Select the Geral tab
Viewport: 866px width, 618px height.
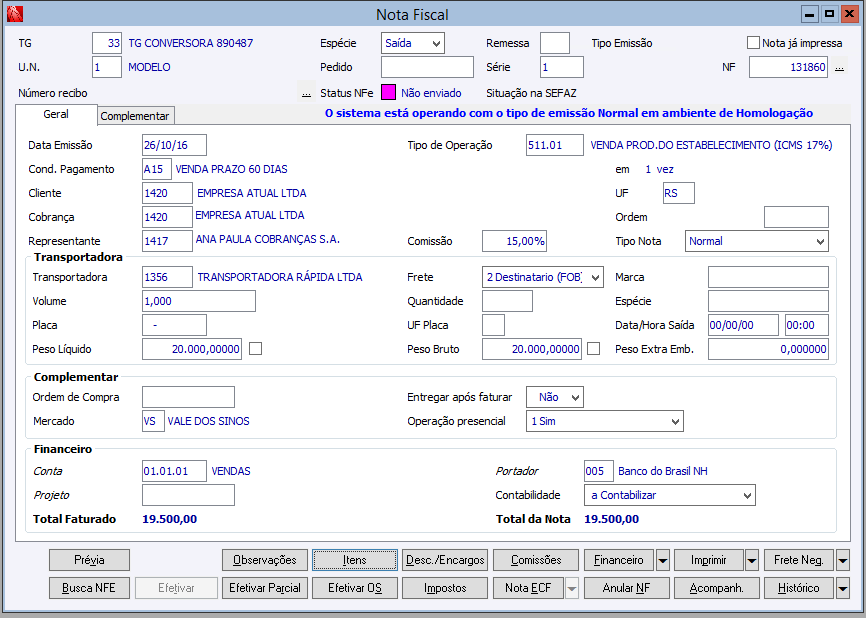(56, 115)
